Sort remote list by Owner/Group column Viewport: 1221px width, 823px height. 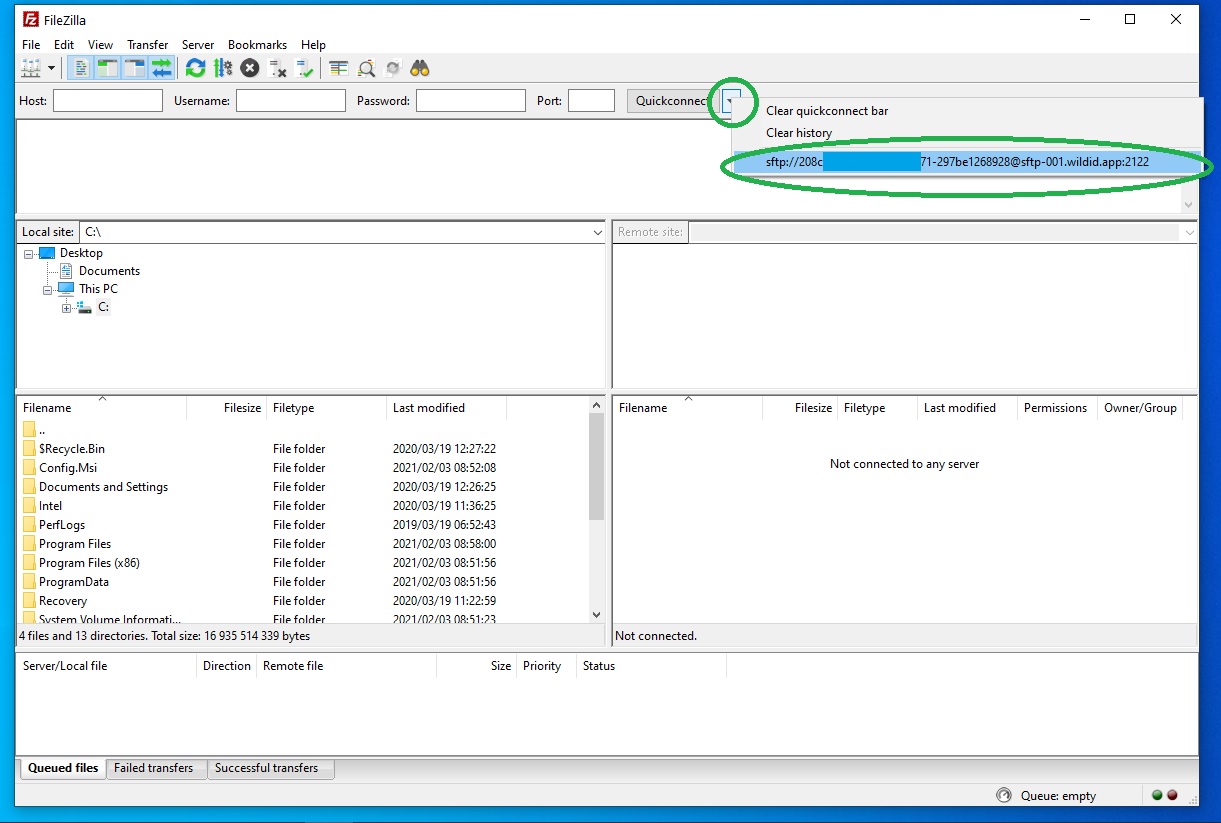pos(1140,408)
